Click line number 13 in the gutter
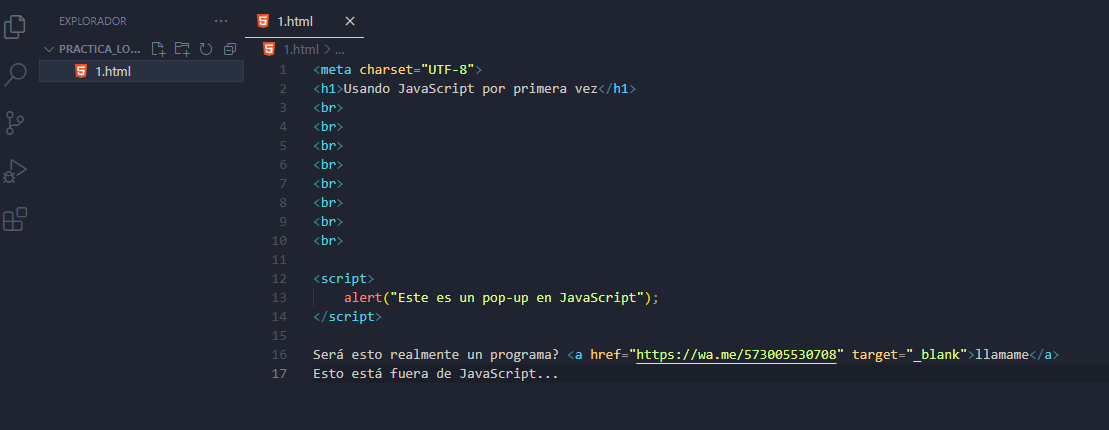Image resolution: width=1109 pixels, height=430 pixels. click(x=279, y=298)
